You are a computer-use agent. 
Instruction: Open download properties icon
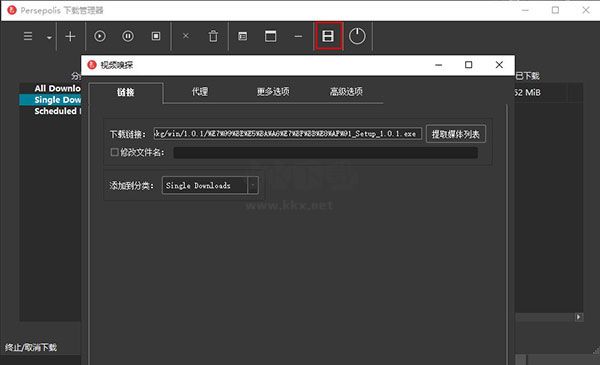coord(243,36)
